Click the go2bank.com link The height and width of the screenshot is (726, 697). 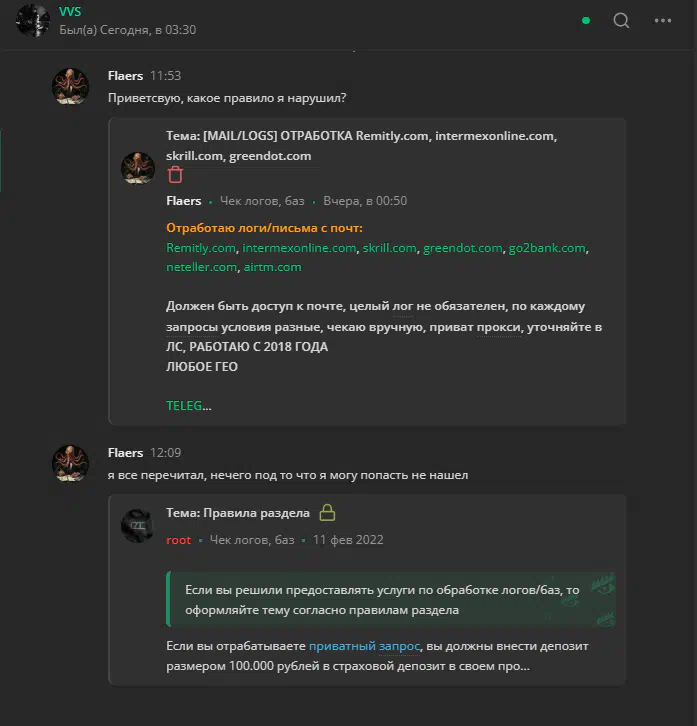click(x=547, y=248)
